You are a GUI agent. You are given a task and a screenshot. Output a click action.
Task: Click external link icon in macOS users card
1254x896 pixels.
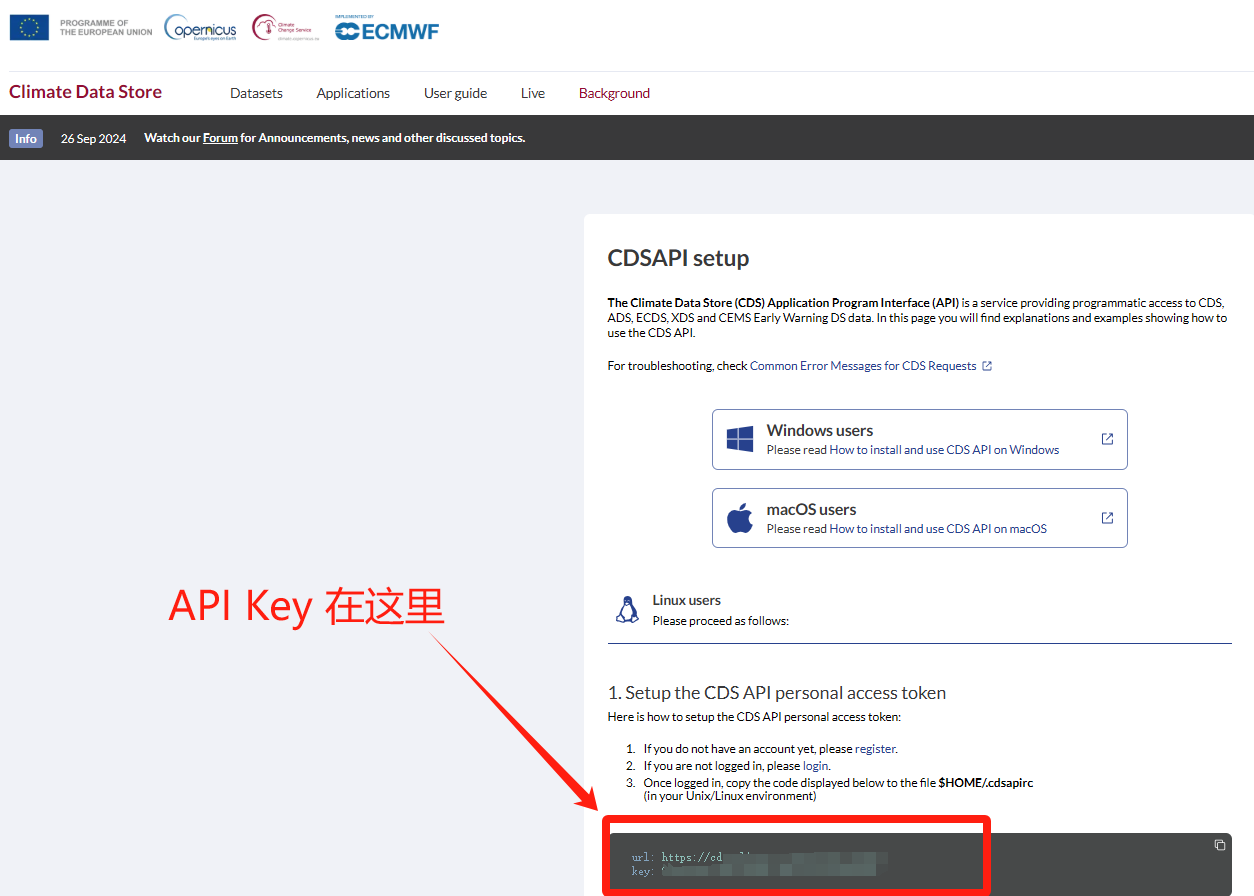pyautogui.click(x=1107, y=518)
